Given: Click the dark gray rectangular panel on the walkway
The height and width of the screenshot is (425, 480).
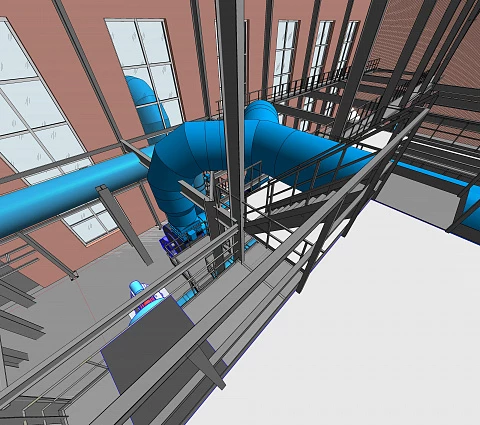Looking at the screenshot, I should tap(147, 343).
